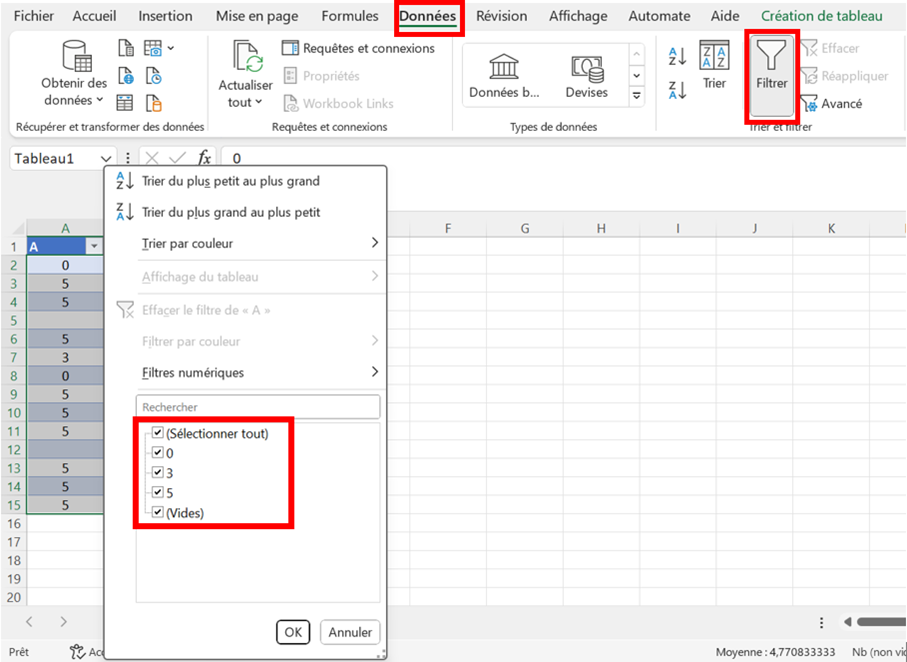Uncheck the 3 value checkbox
Image resolution: width=907 pixels, height=662 pixels.
(157, 472)
